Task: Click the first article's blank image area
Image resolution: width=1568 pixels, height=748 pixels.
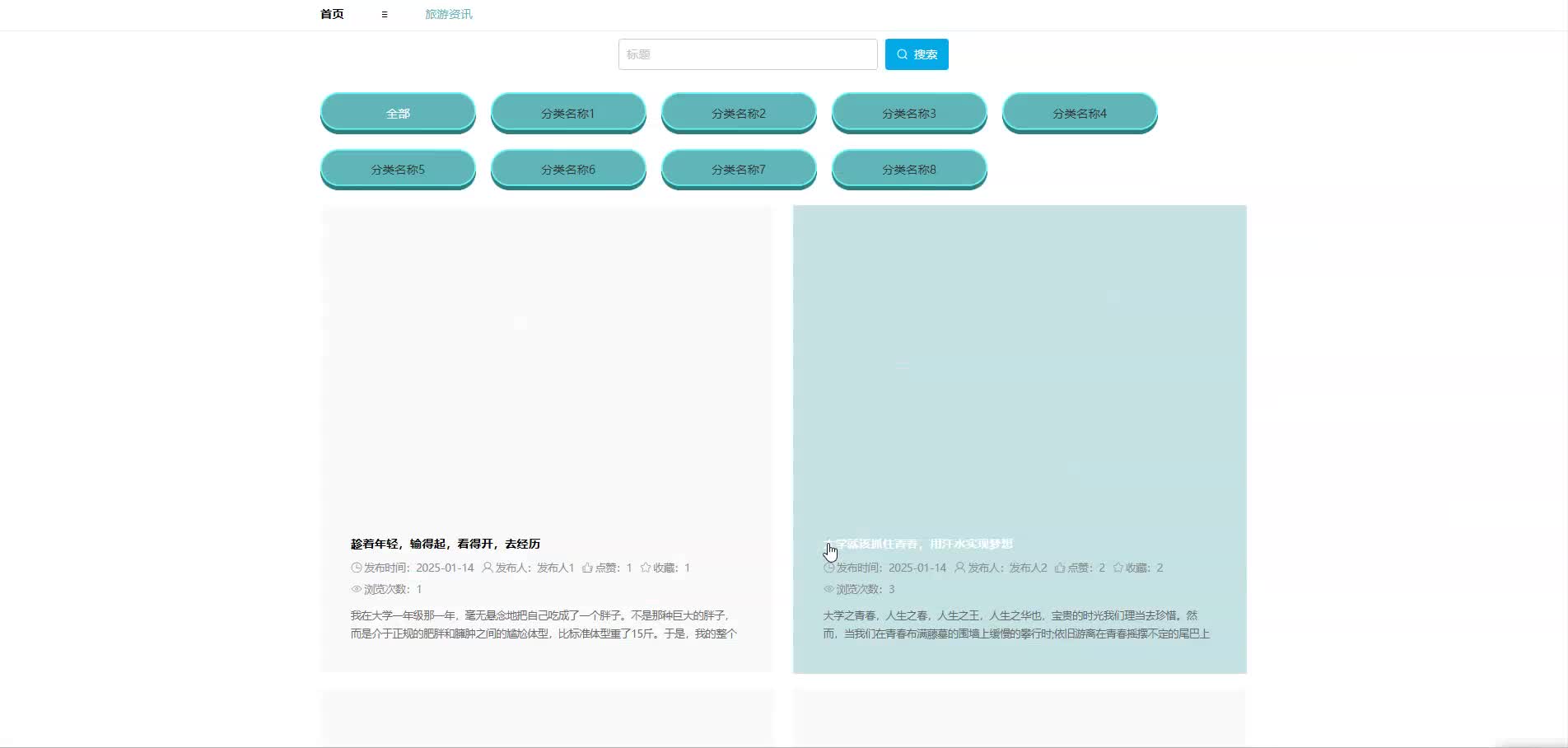Action: (546, 362)
